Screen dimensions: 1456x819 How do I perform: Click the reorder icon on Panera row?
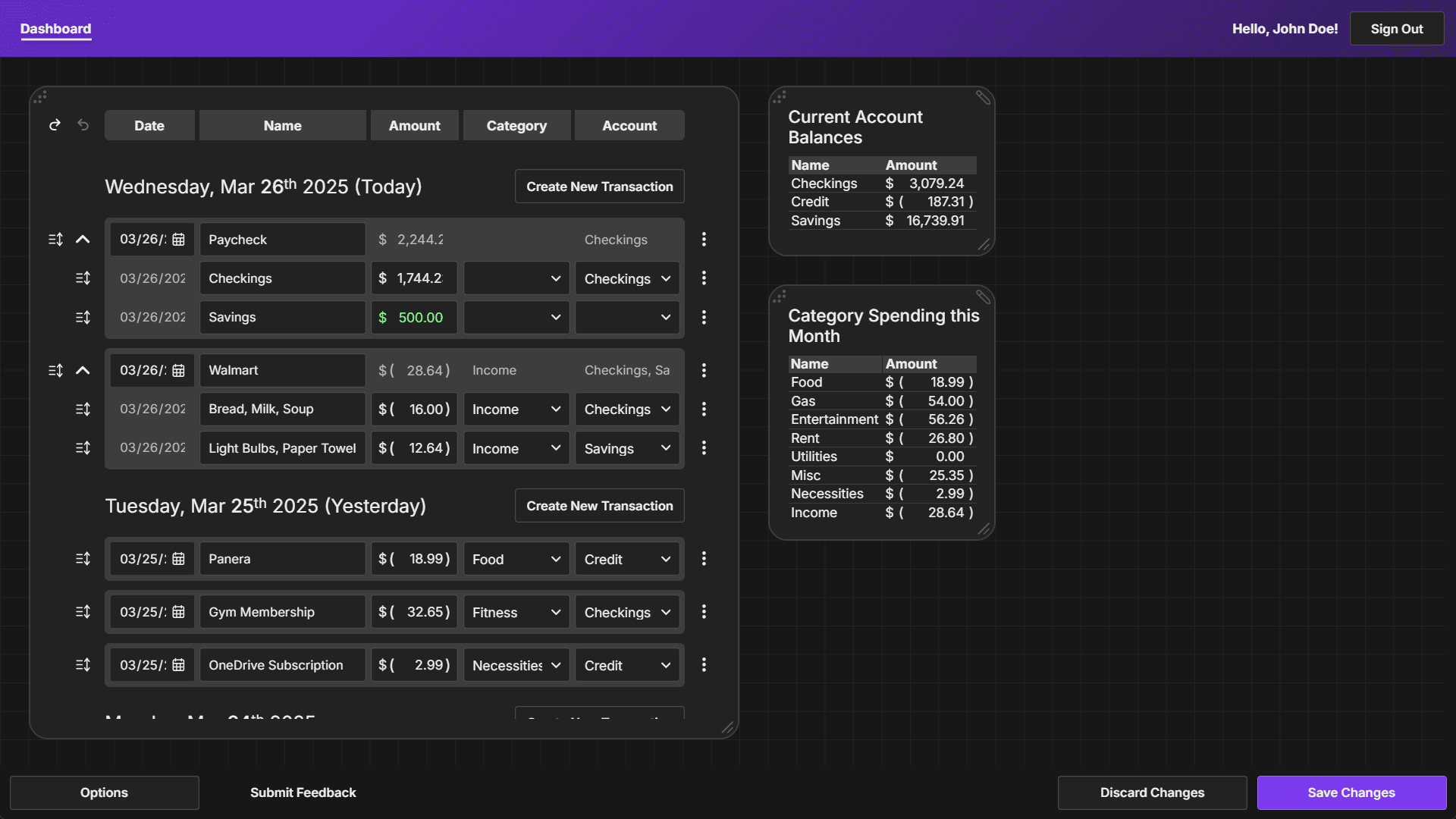(83, 559)
